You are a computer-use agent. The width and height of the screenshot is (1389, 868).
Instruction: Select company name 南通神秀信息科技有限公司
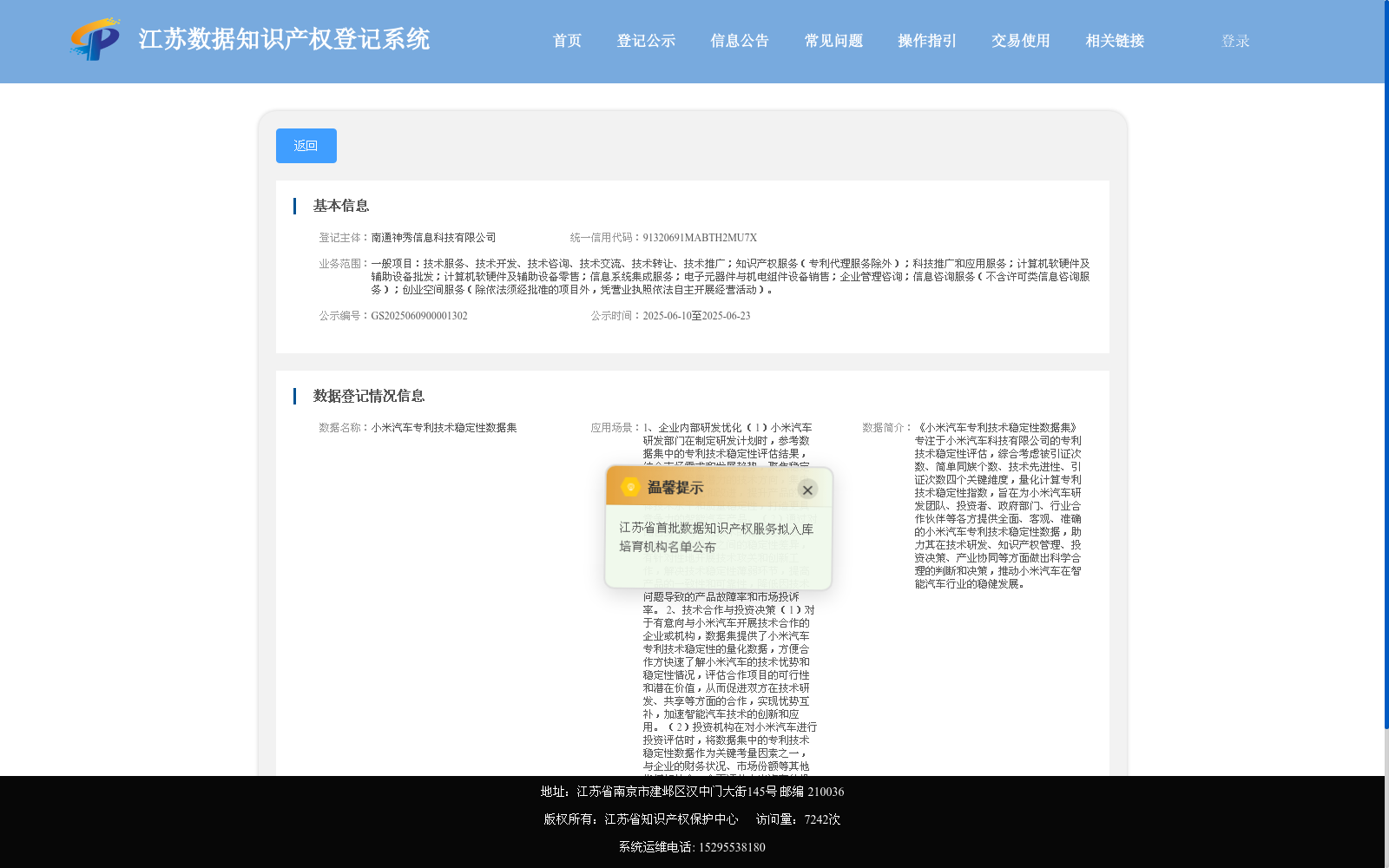(x=433, y=238)
